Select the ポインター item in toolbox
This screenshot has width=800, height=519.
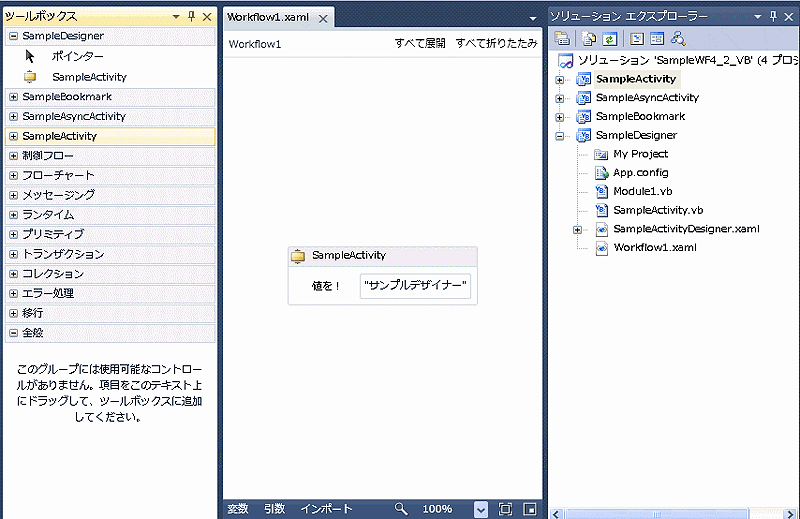(78, 56)
